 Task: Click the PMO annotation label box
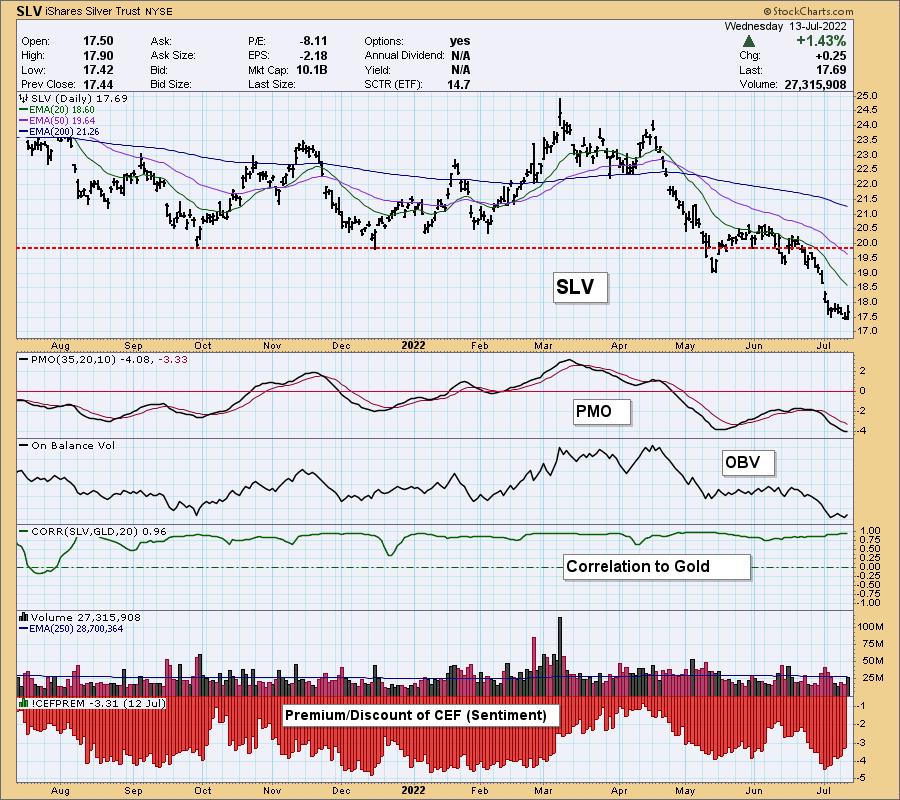pyautogui.click(x=602, y=411)
